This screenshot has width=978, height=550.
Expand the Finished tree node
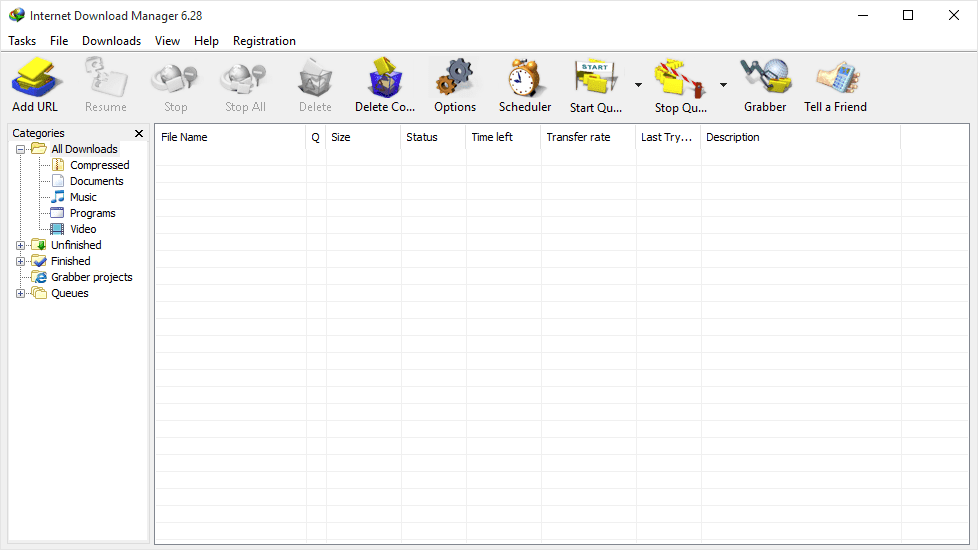pyautogui.click(x=21, y=262)
